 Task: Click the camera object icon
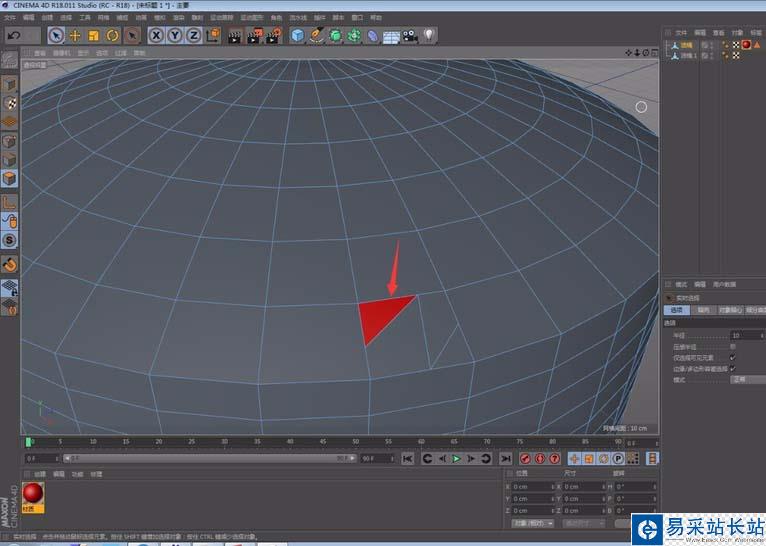pos(409,35)
